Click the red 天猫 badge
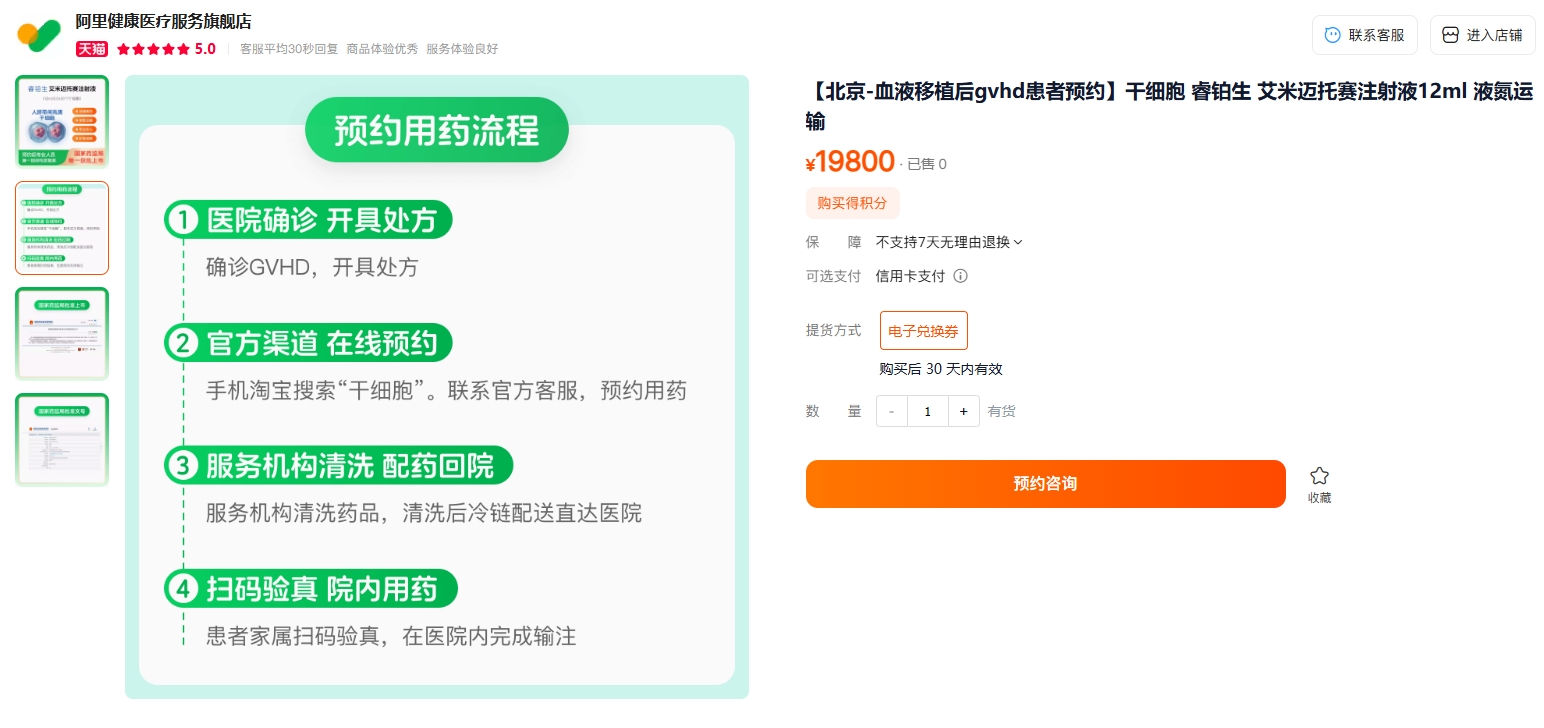This screenshot has height=728, width=1544. point(91,48)
